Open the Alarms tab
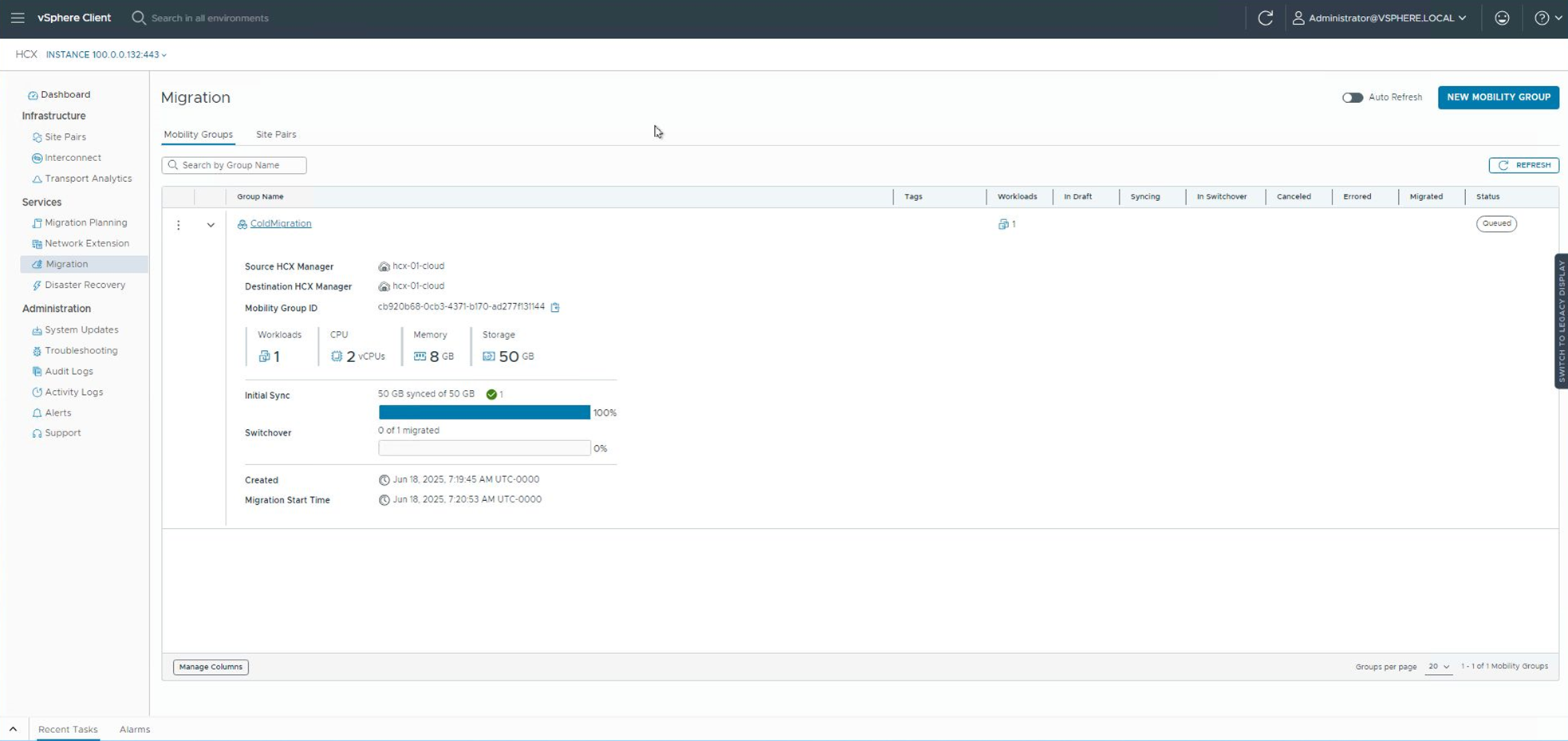Image resolution: width=1568 pixels, height=741 pixels. 135,729
